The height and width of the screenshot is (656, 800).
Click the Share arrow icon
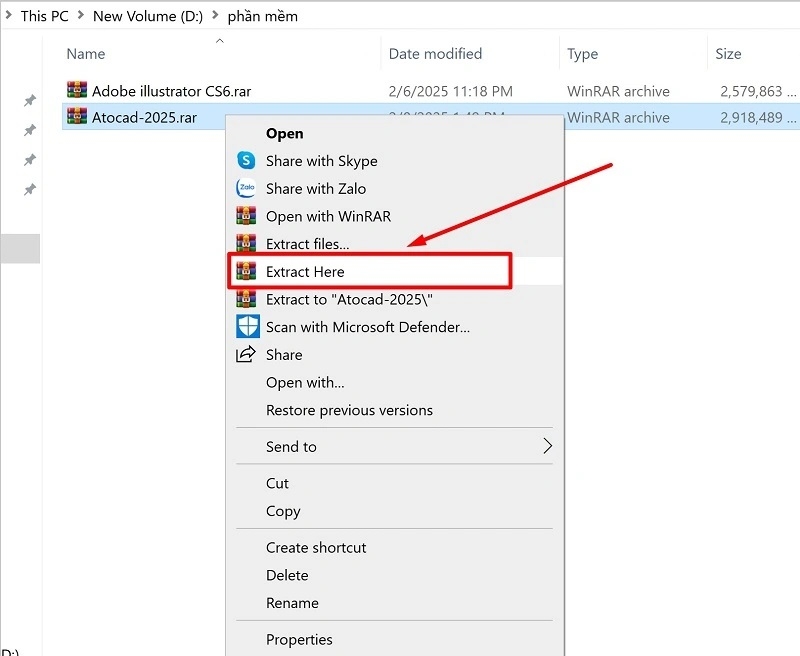pyautogui.click(x=247, y=354)
